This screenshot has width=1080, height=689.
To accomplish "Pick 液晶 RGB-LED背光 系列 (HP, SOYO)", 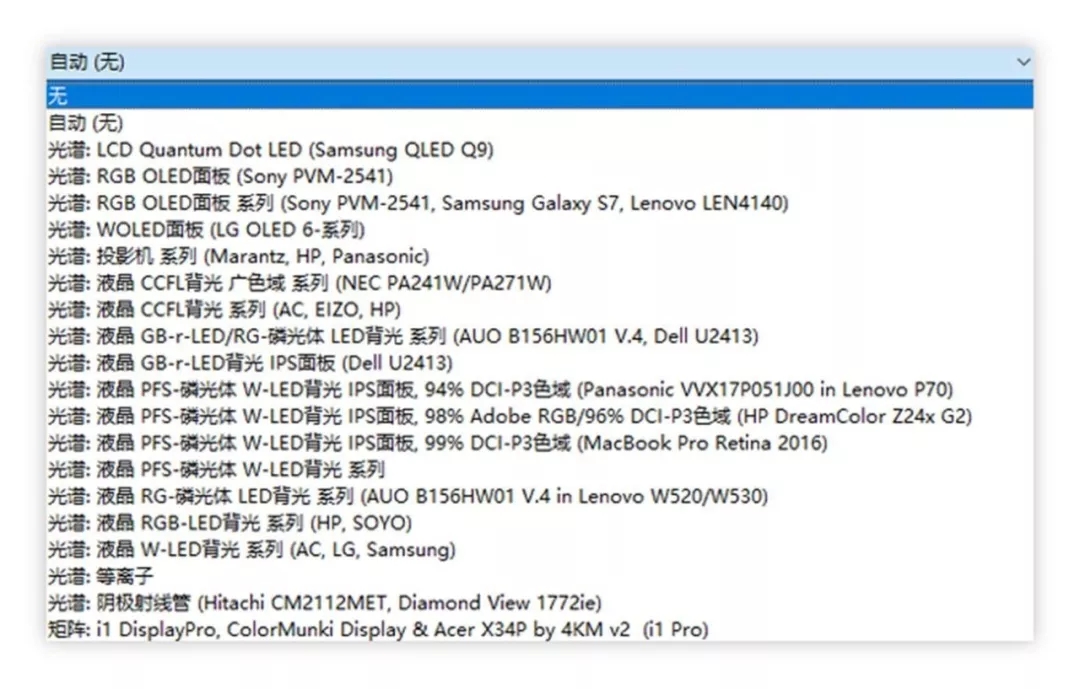I will coord(230,523).
